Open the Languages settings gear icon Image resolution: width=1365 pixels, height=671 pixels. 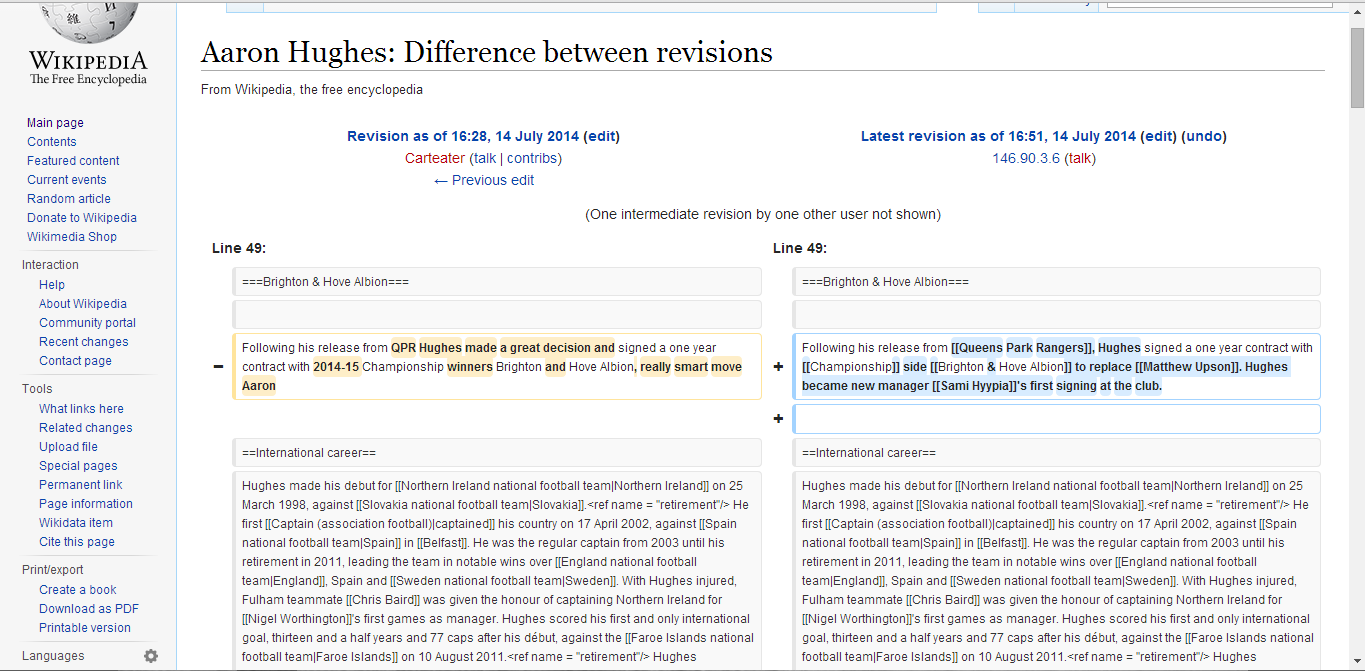[x=151, y=656]
